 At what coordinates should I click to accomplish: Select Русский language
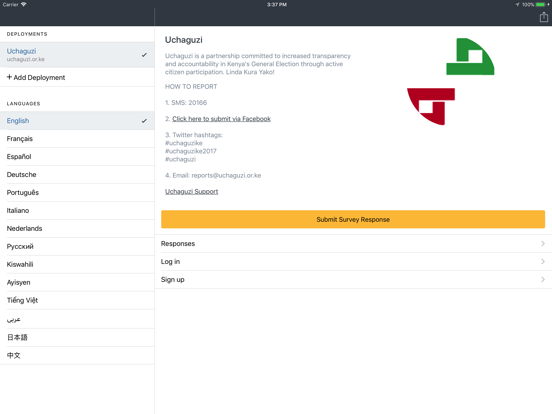(x=77, y=246)
